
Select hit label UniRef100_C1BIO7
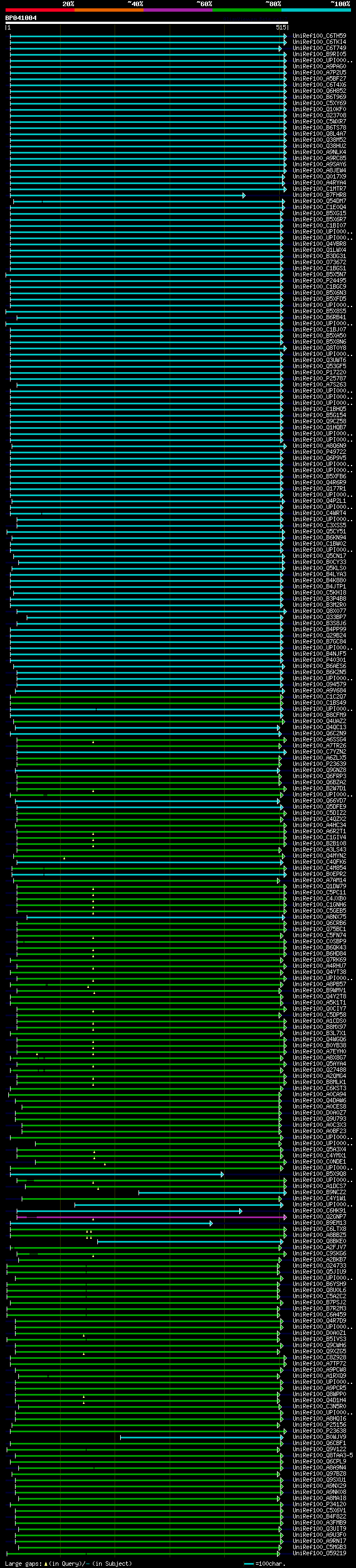[x=319, y=225]
